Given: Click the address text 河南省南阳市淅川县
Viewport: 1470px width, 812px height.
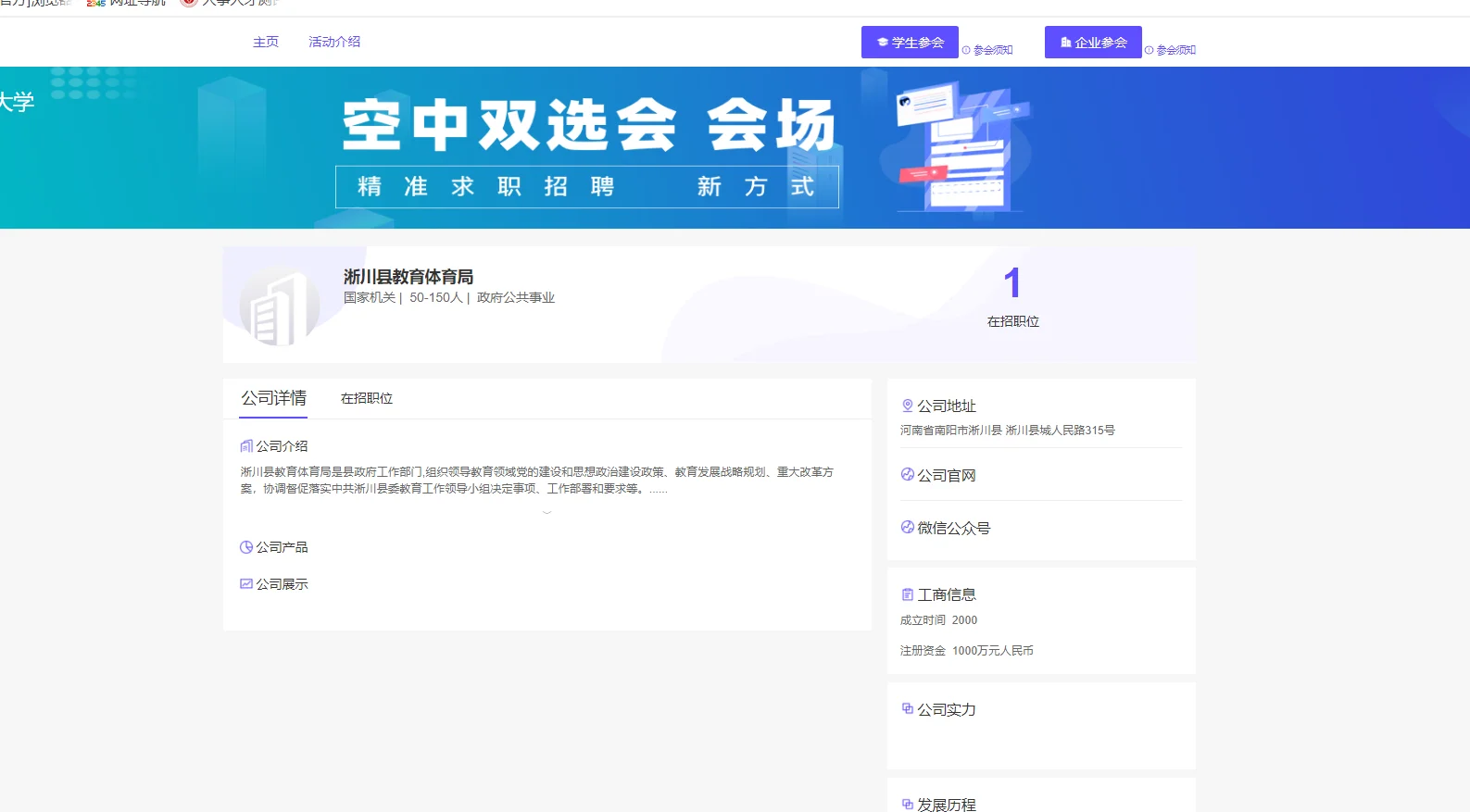Looking at the screenshot, I should click(951, 431).
